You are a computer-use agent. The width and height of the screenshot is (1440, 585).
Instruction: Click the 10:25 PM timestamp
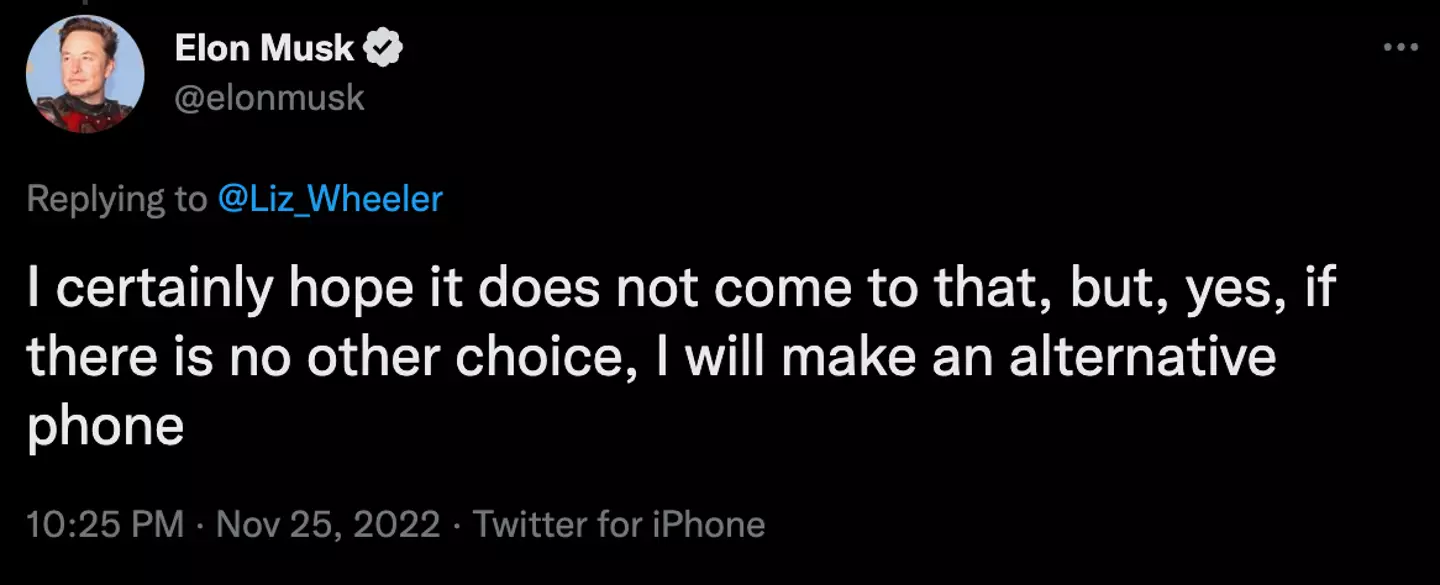click(105, 524)
